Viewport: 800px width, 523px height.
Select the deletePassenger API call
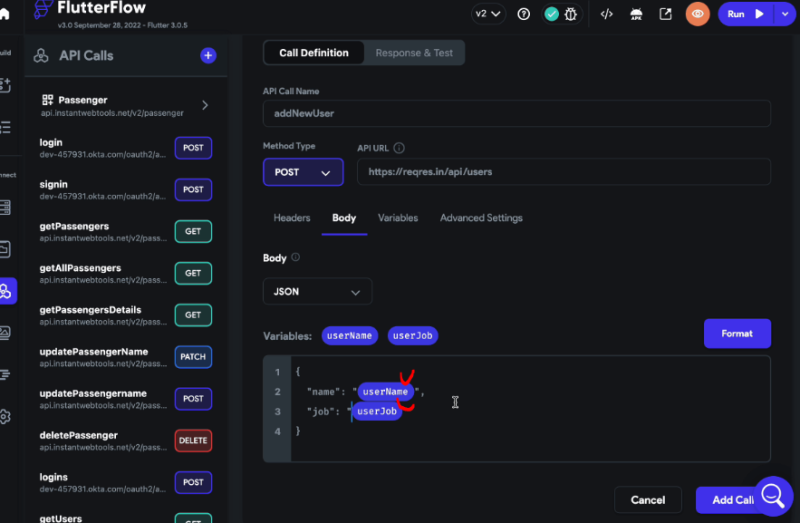click(126, 441)
